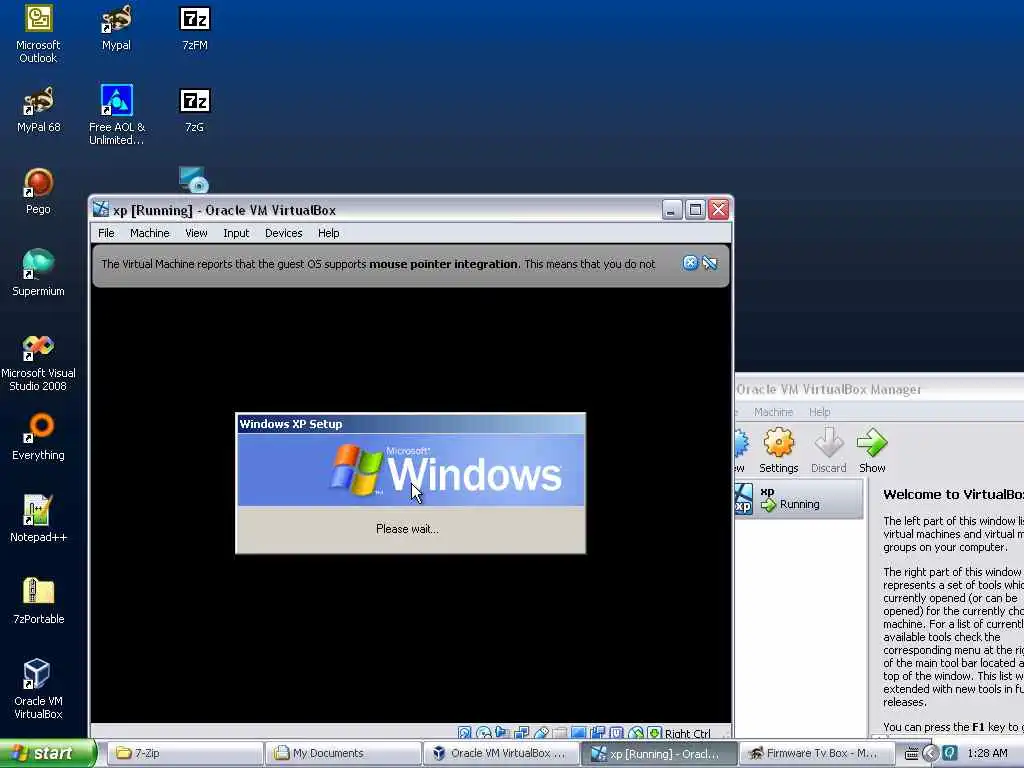Select the Supermium desktop shortcut
Viewport: 1024px width, 768px height.
38,274
